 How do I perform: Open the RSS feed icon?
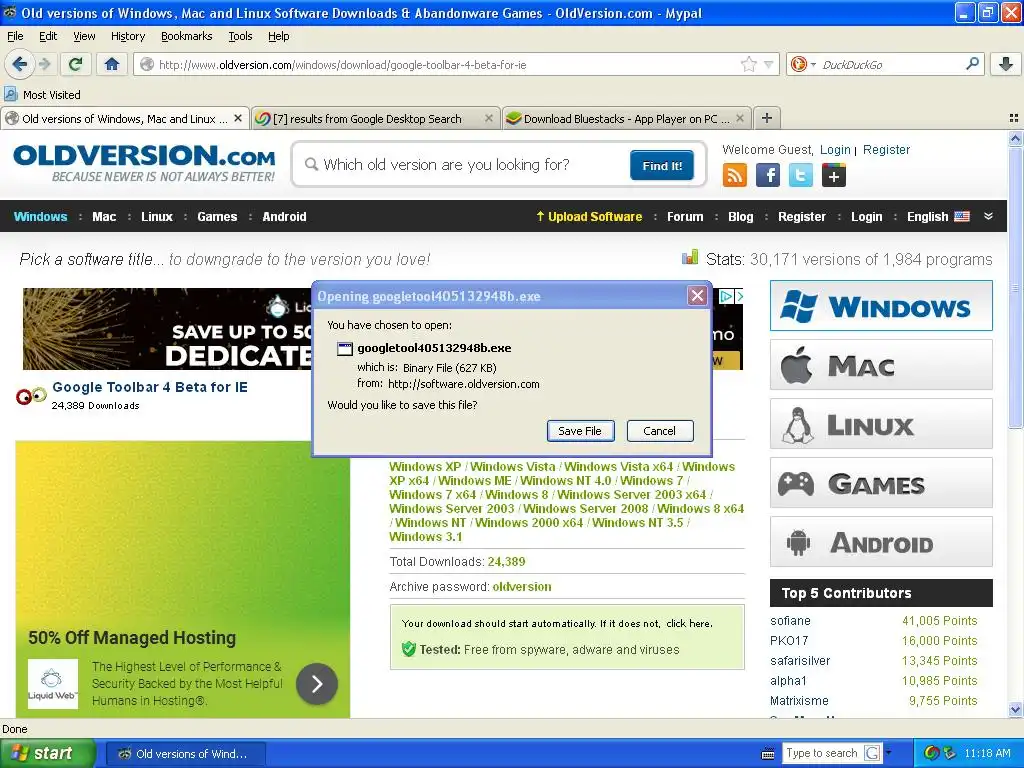[x=735, y=175]
